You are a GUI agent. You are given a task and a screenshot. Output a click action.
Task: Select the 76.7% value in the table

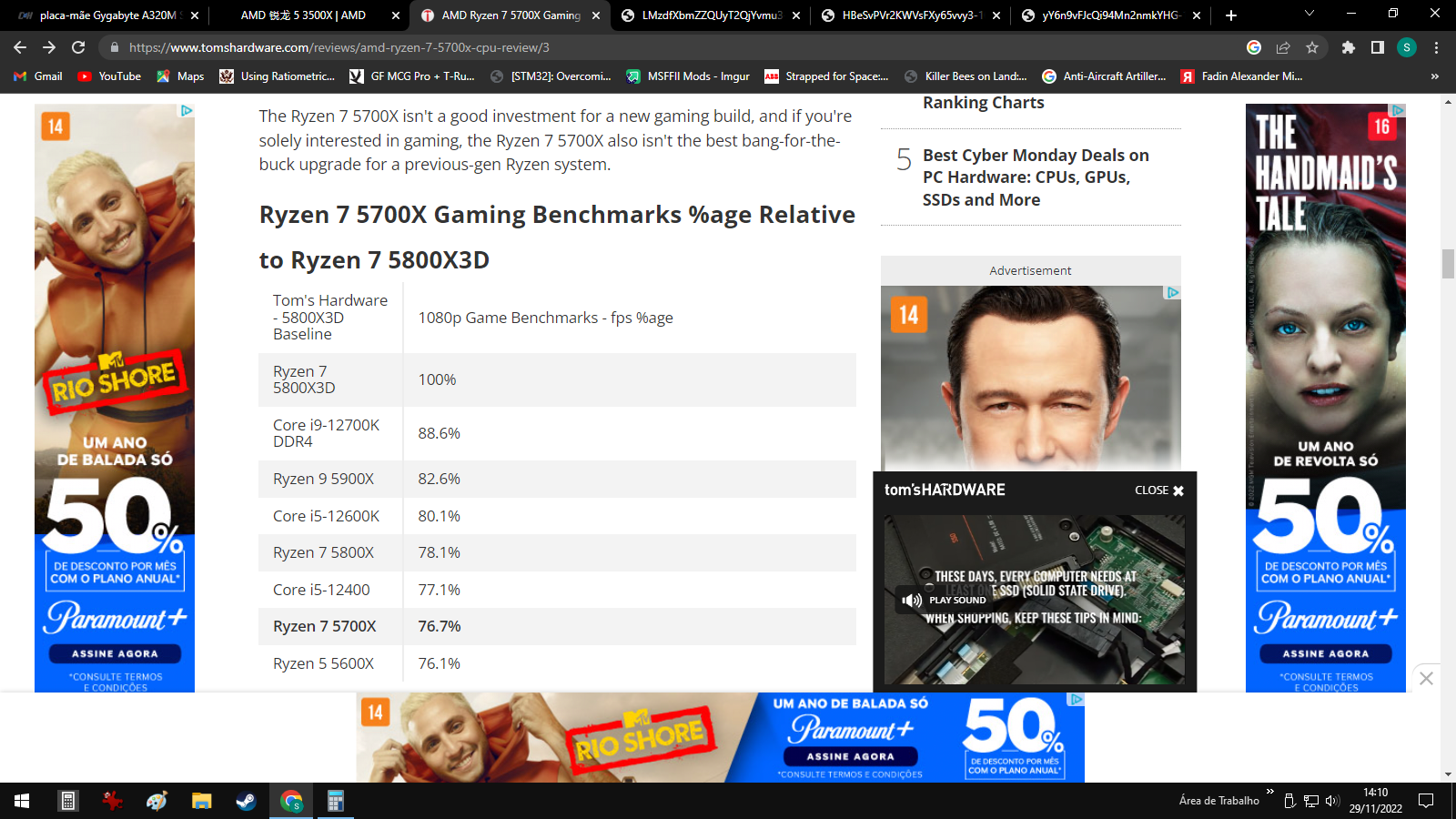440,626
